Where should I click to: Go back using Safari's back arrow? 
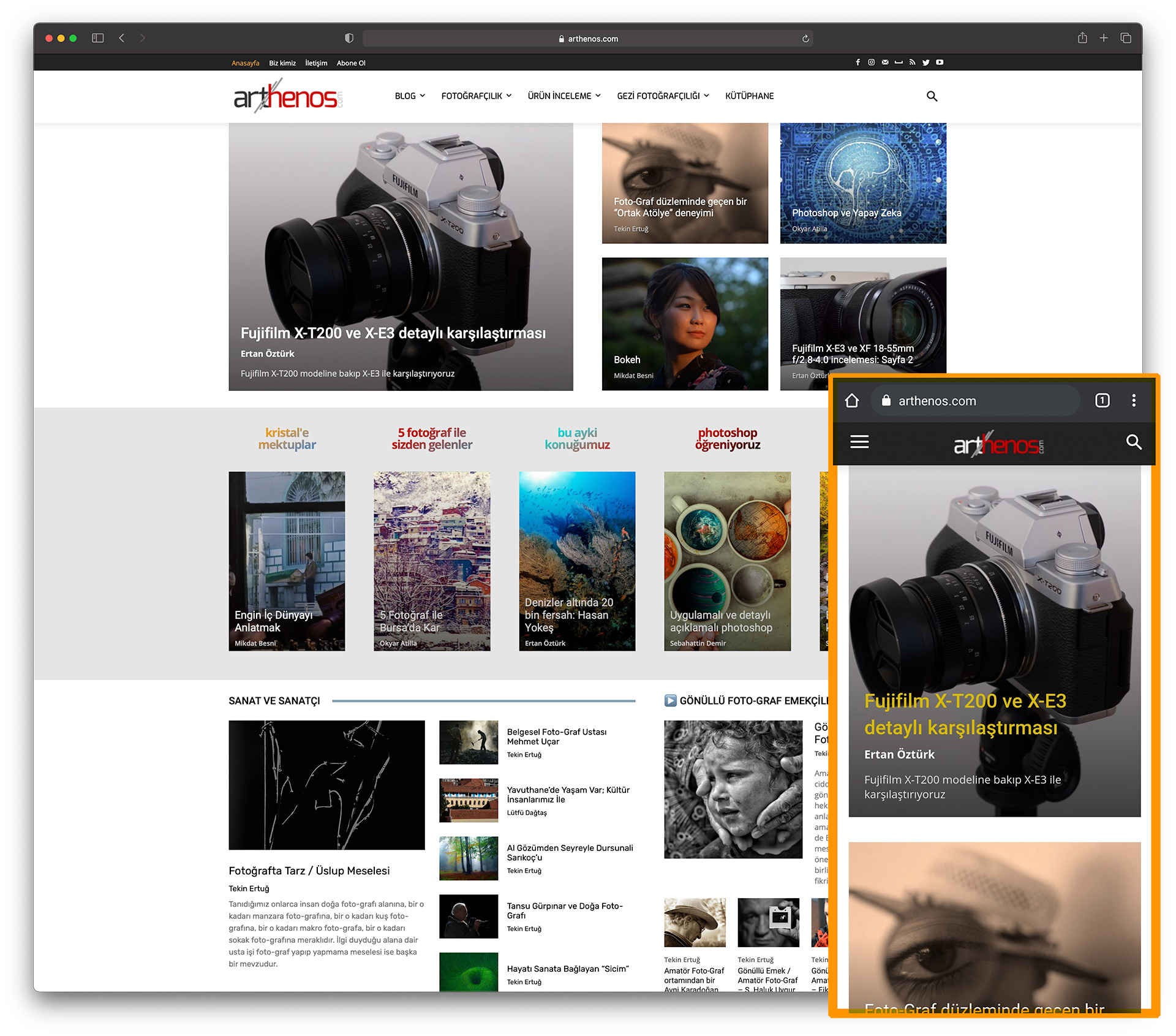(x=122, y=38)
